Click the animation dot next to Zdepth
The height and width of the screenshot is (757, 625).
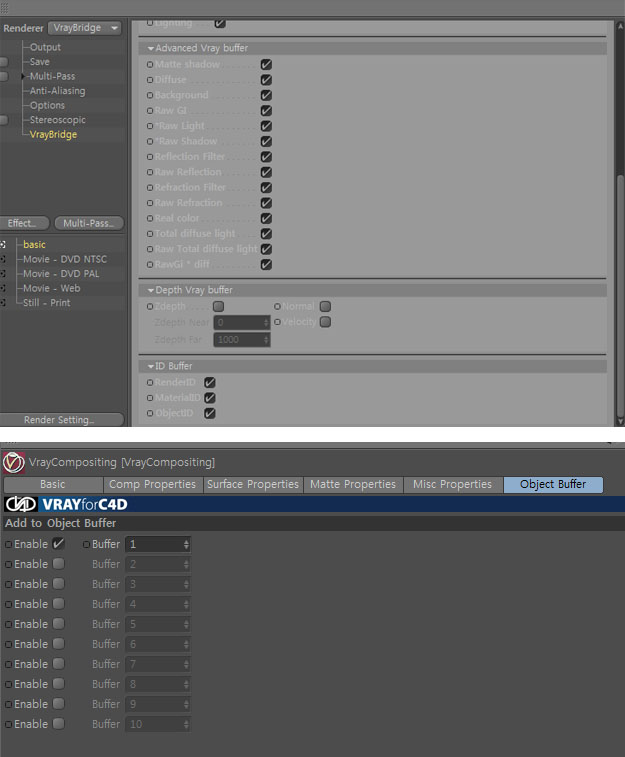point(150,306)
